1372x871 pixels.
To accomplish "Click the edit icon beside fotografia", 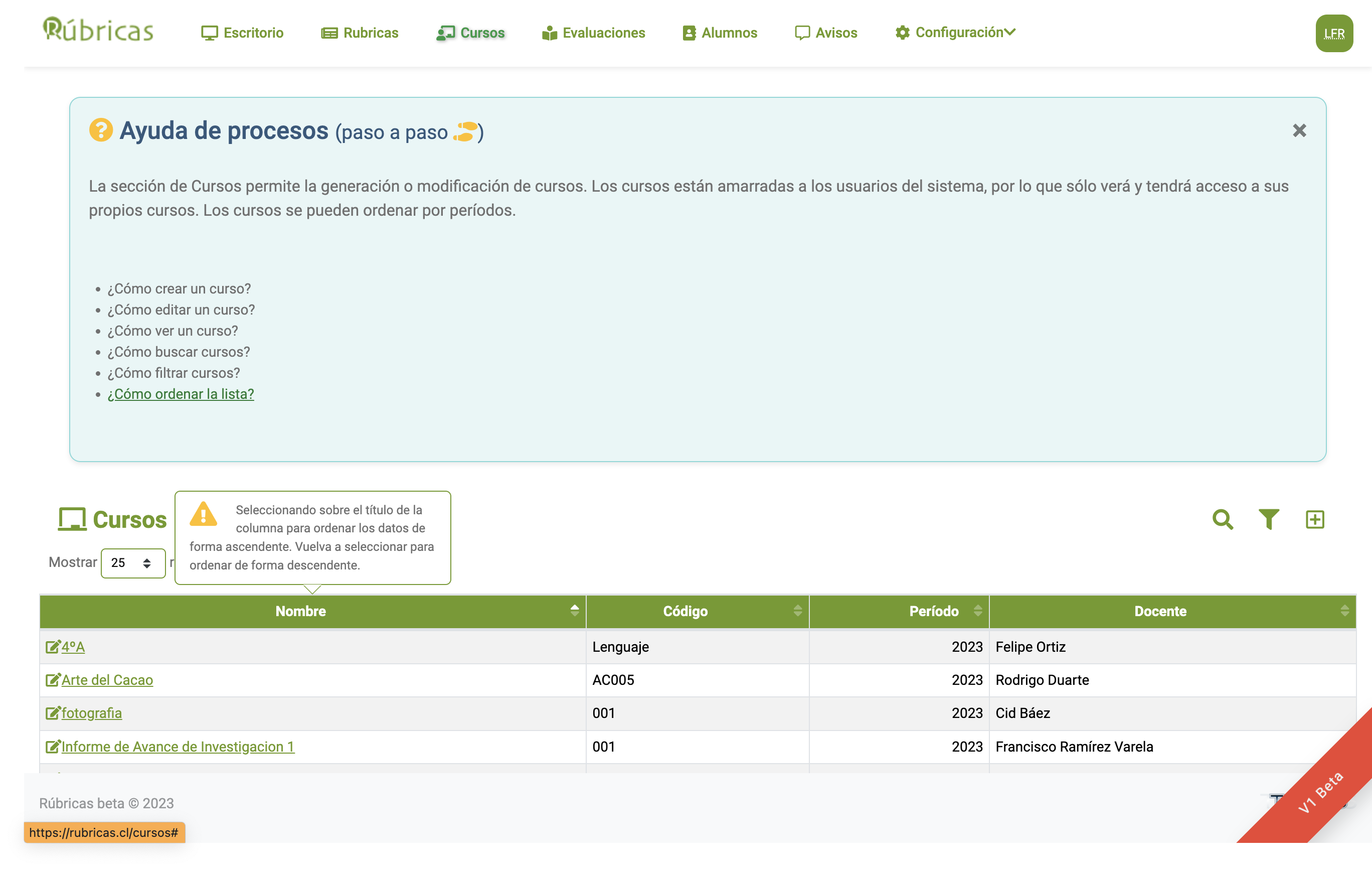I will click(53, 712).
